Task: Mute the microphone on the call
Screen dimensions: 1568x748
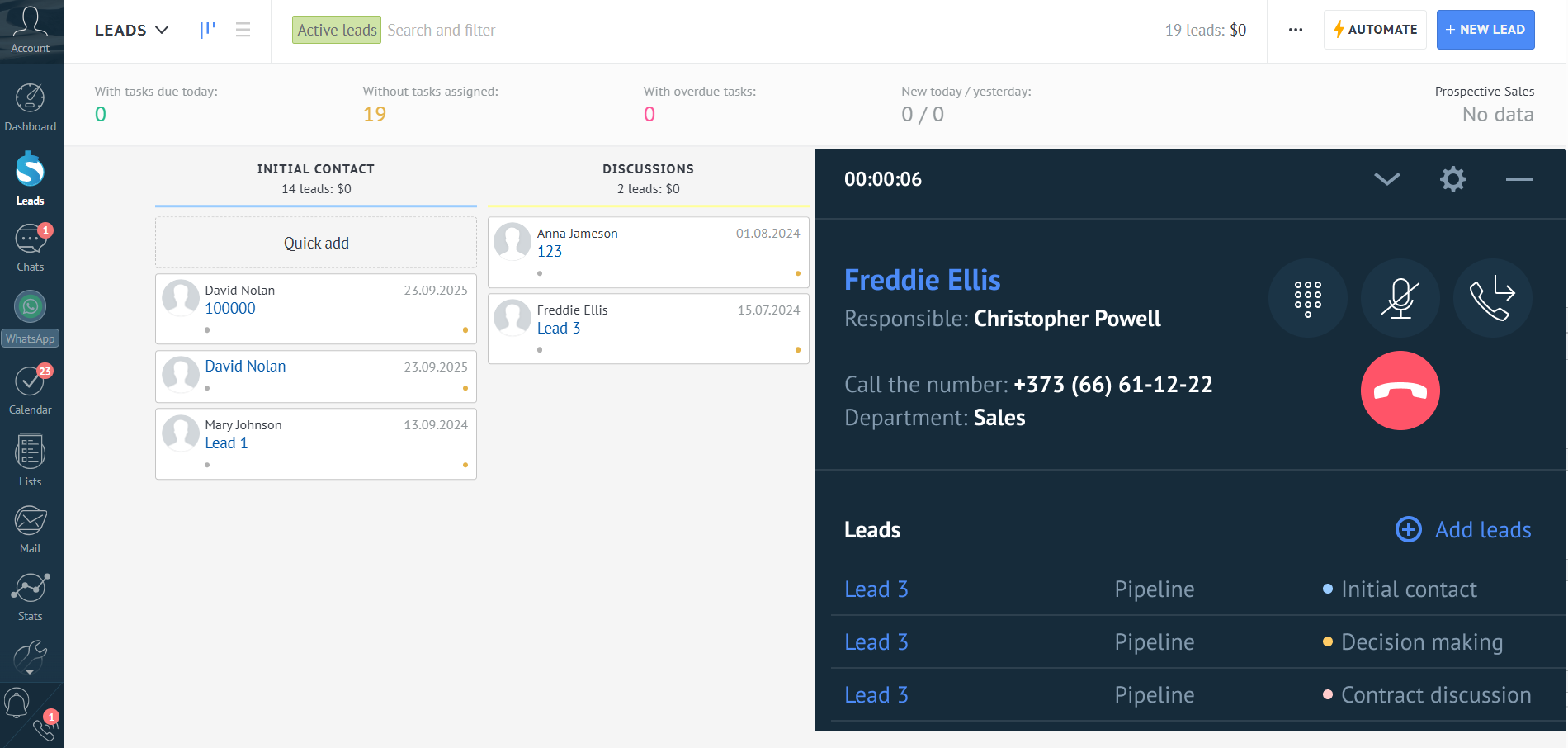Action: coord(1400,298)
